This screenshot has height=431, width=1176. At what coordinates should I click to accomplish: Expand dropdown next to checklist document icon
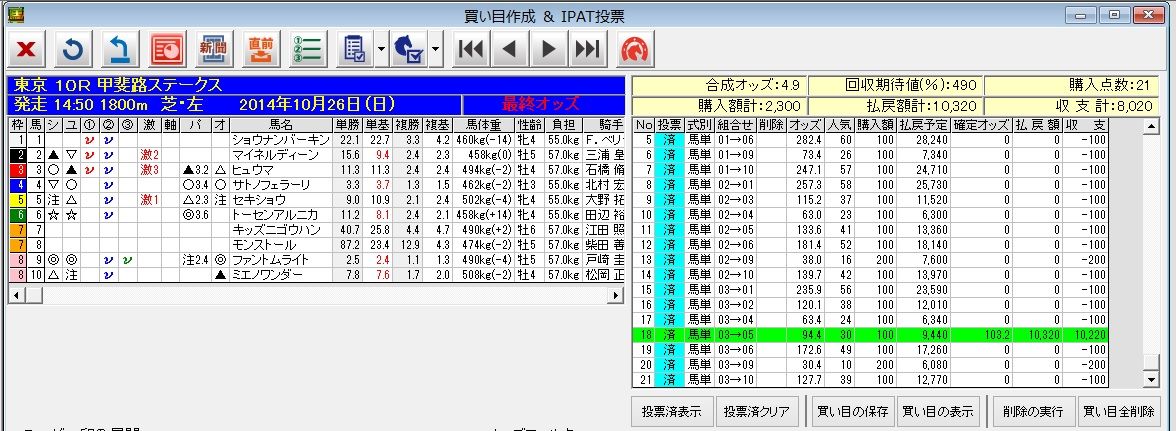(x=380, y=49)
